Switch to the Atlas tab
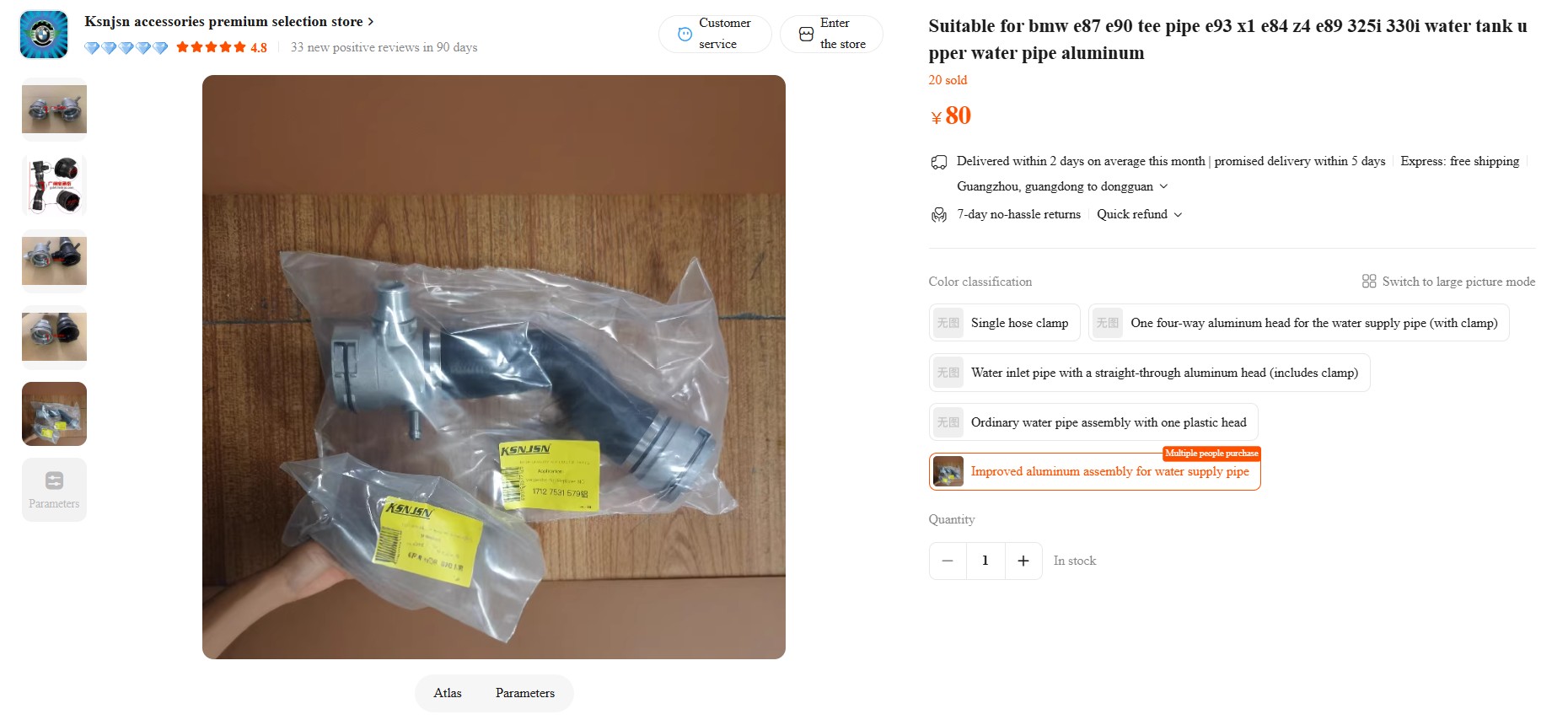The height and width of the screenshot is (725, 1568). (x=448, y=693)
